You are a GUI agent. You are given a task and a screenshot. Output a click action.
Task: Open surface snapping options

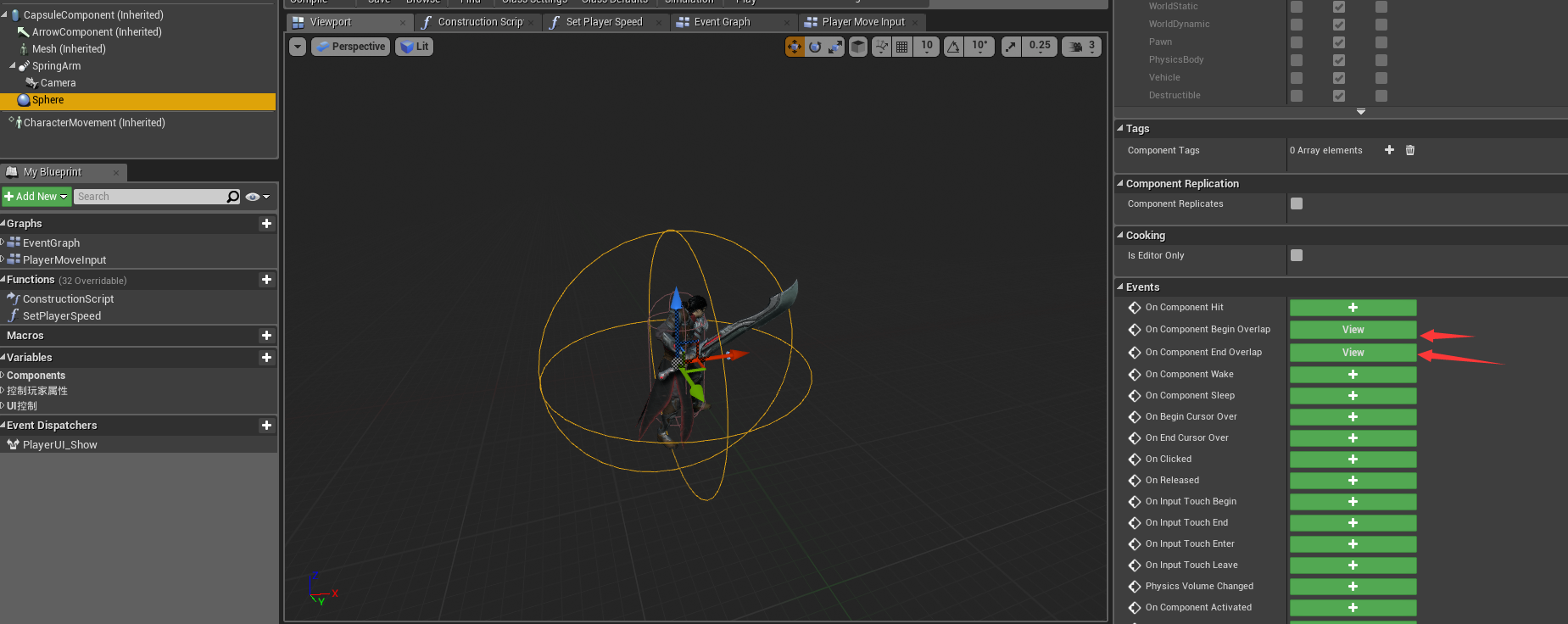(x=882, y=47)
